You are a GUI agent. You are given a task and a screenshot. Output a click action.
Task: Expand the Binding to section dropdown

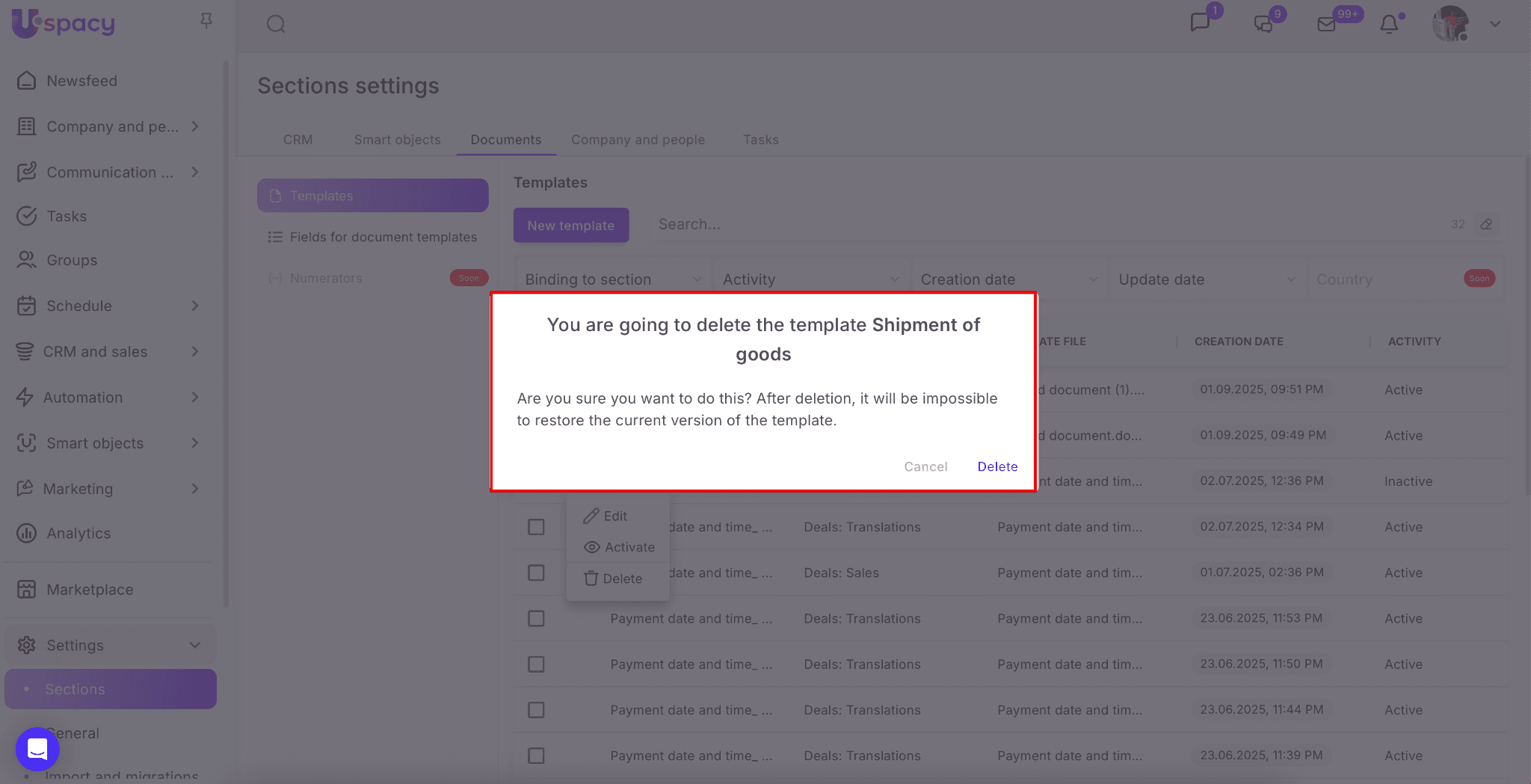click(x=612, y=280)
